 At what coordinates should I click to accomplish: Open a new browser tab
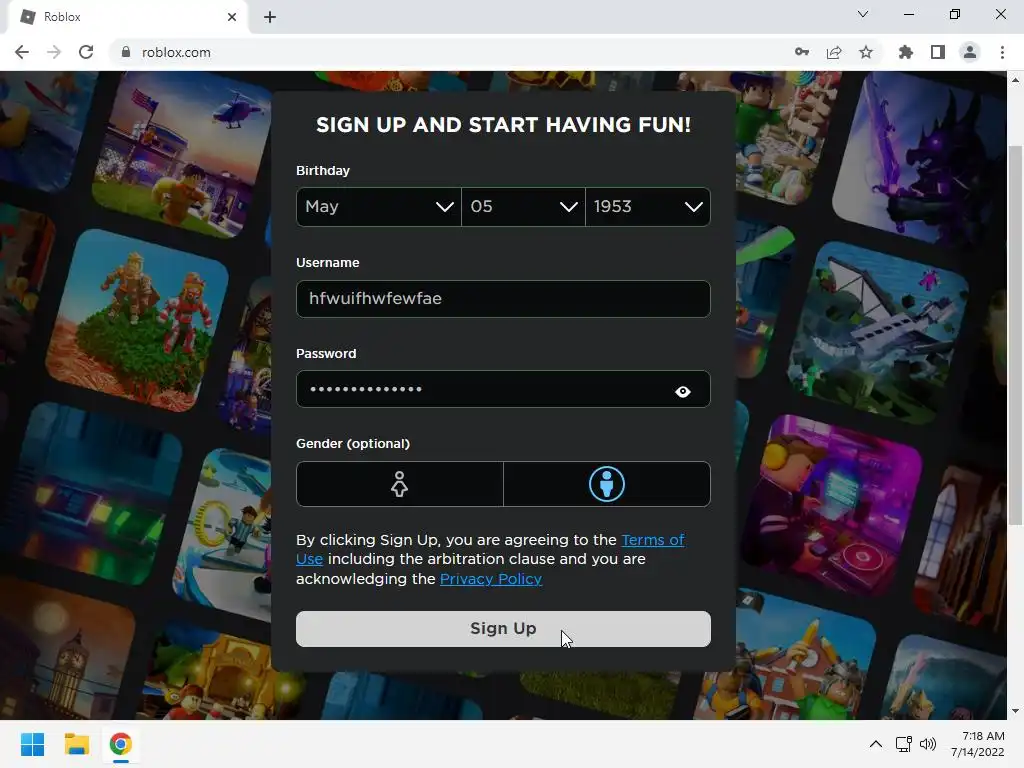point(270,17)
